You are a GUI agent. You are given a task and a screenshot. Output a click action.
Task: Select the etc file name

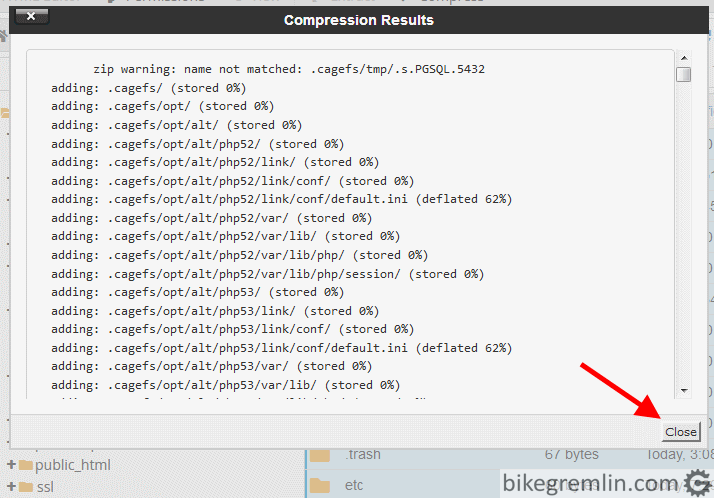coord(354,485)
